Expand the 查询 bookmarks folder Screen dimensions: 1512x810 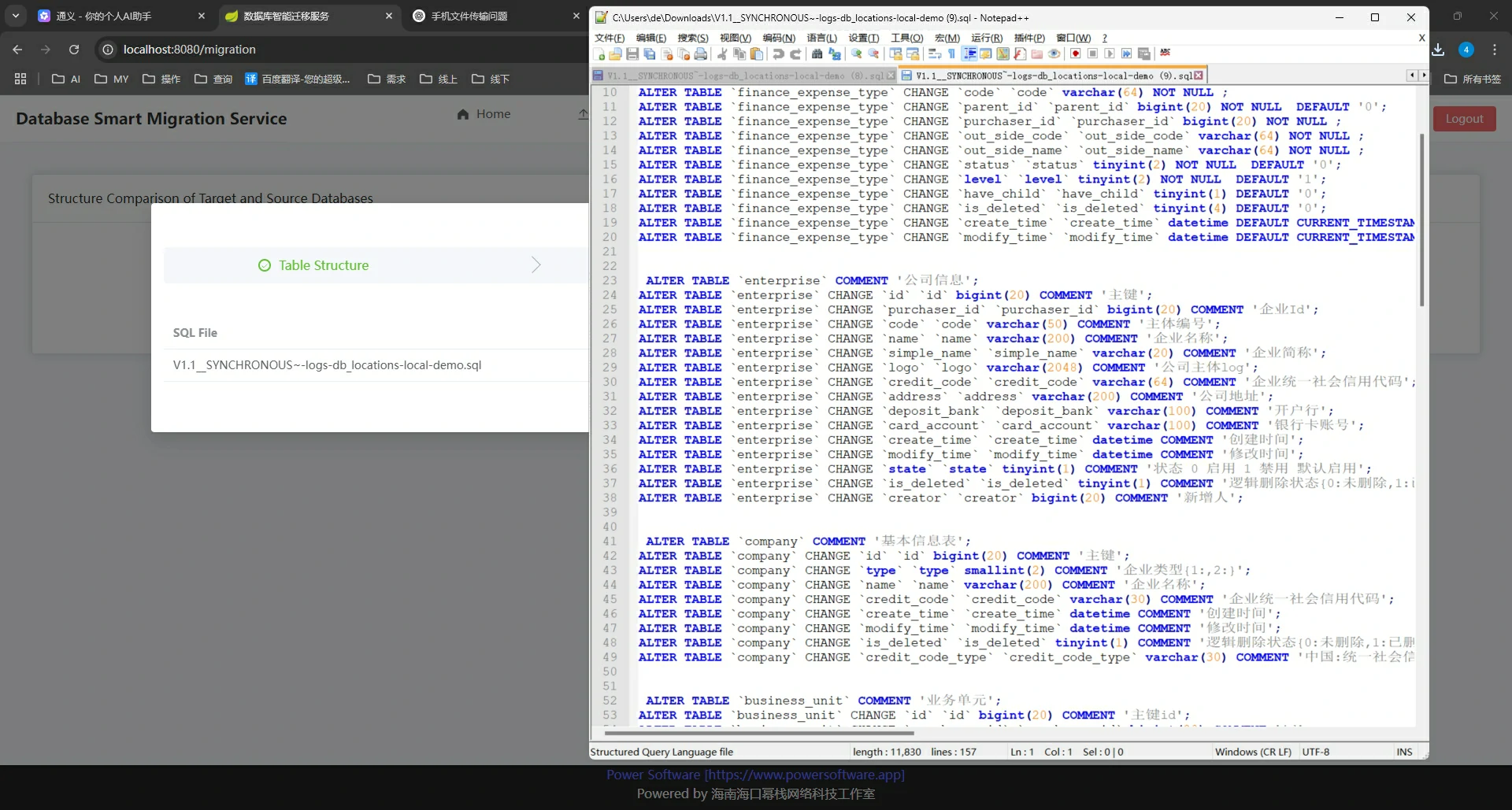tap(213, 79)
